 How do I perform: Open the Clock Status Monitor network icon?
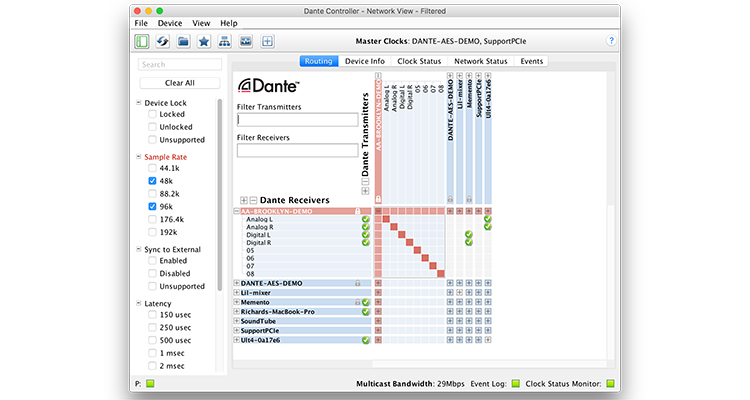pos(224,41)
